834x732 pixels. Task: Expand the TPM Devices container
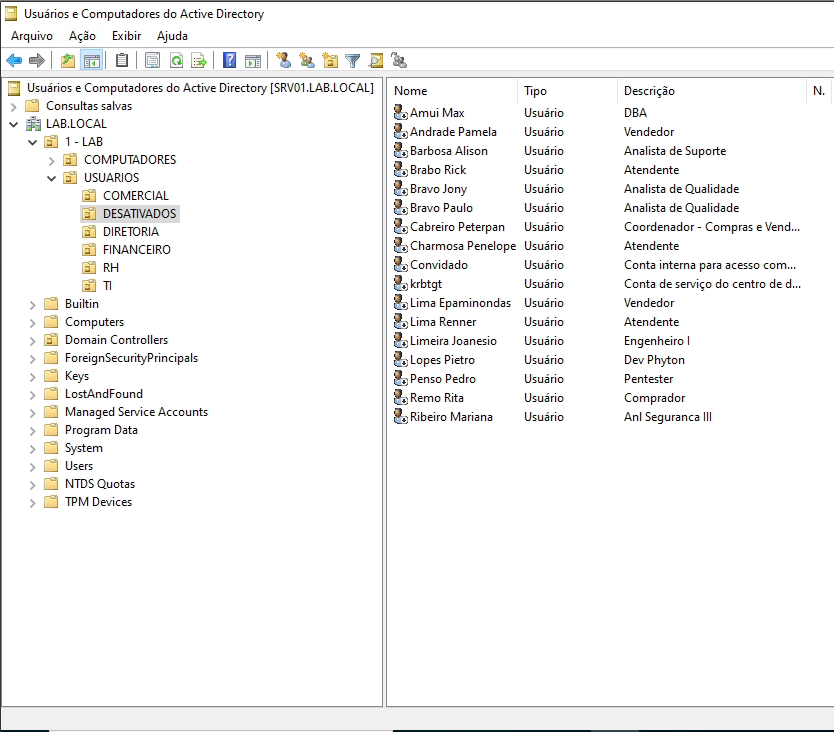[x=33, y=503]
